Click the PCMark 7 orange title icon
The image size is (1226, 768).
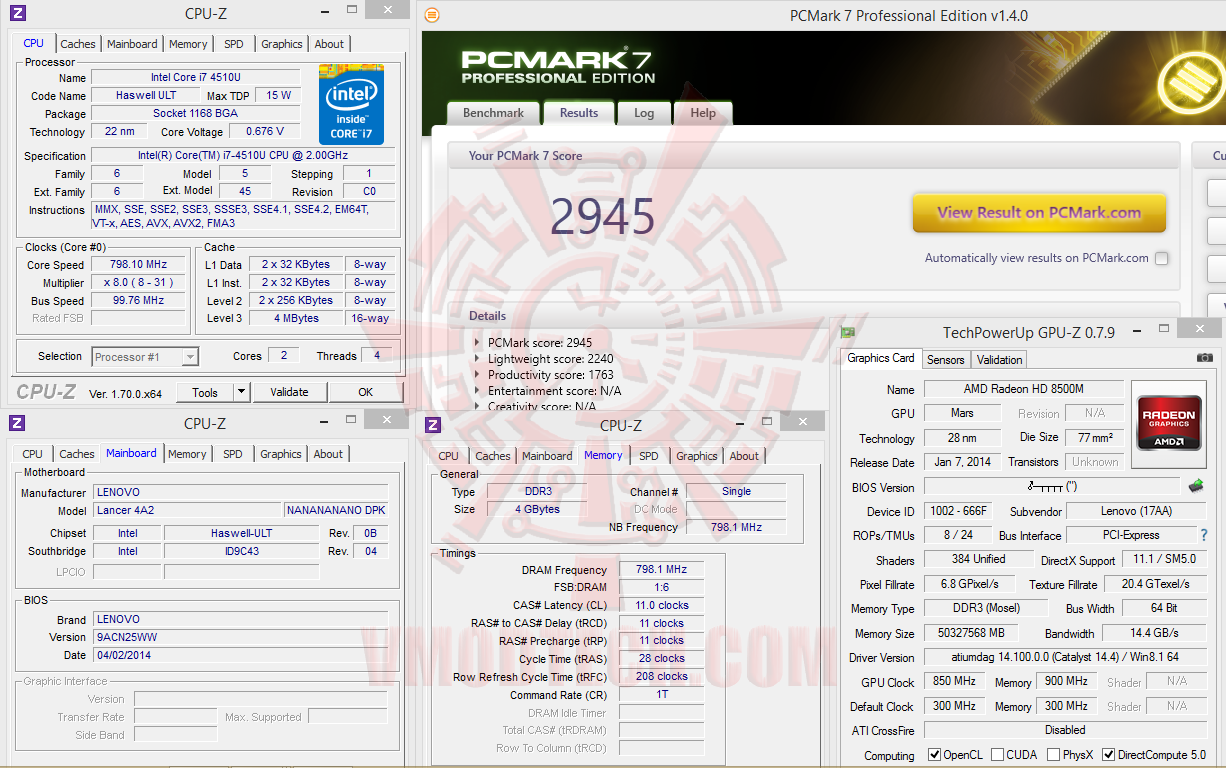(432, 15)
